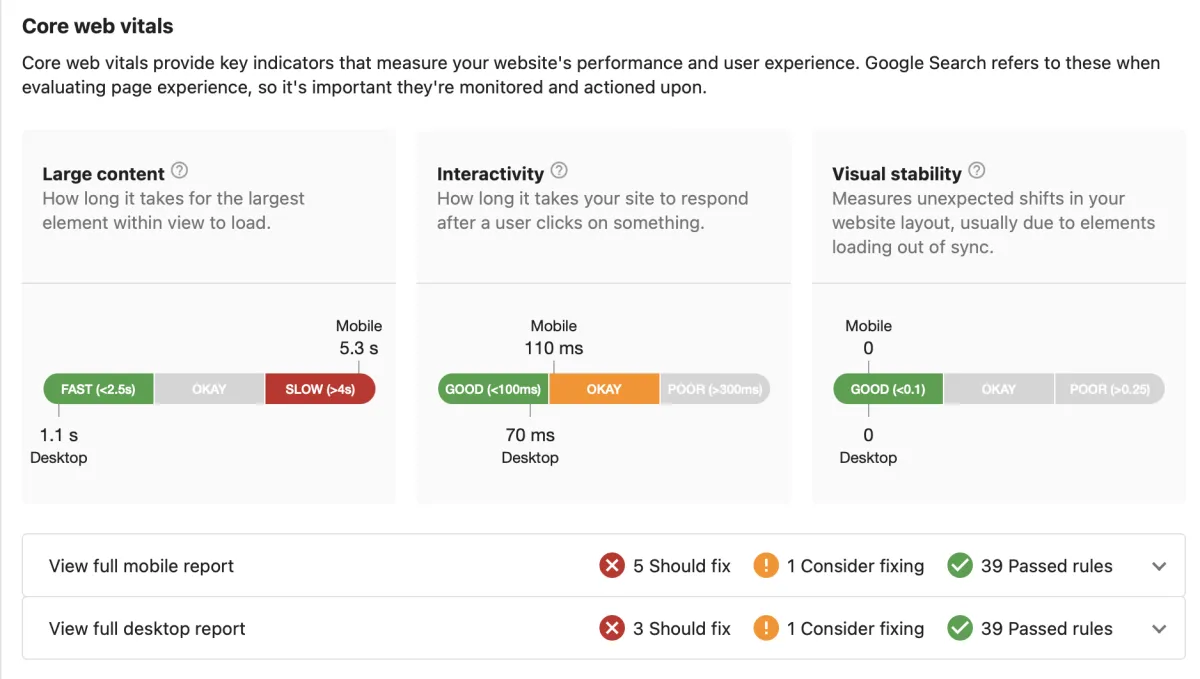This screenshot has width=1200, height=679.
Task: Expand the desktop report chevron
Action: 1159,629
